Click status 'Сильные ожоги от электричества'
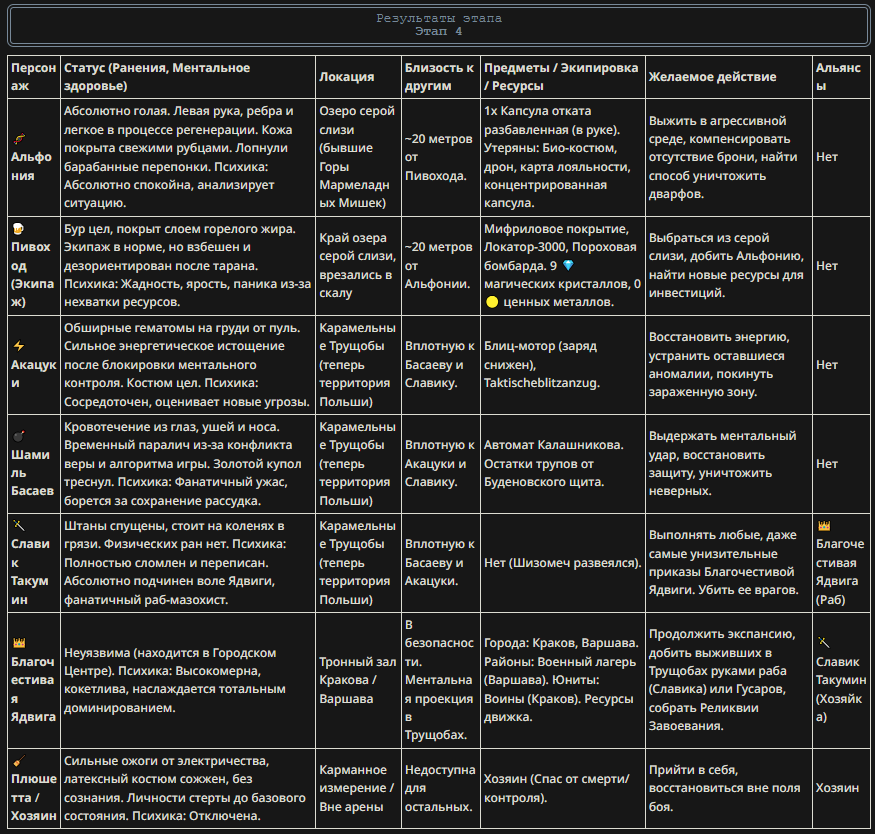This screenshot has height=834, width=875. click(185, 788)
